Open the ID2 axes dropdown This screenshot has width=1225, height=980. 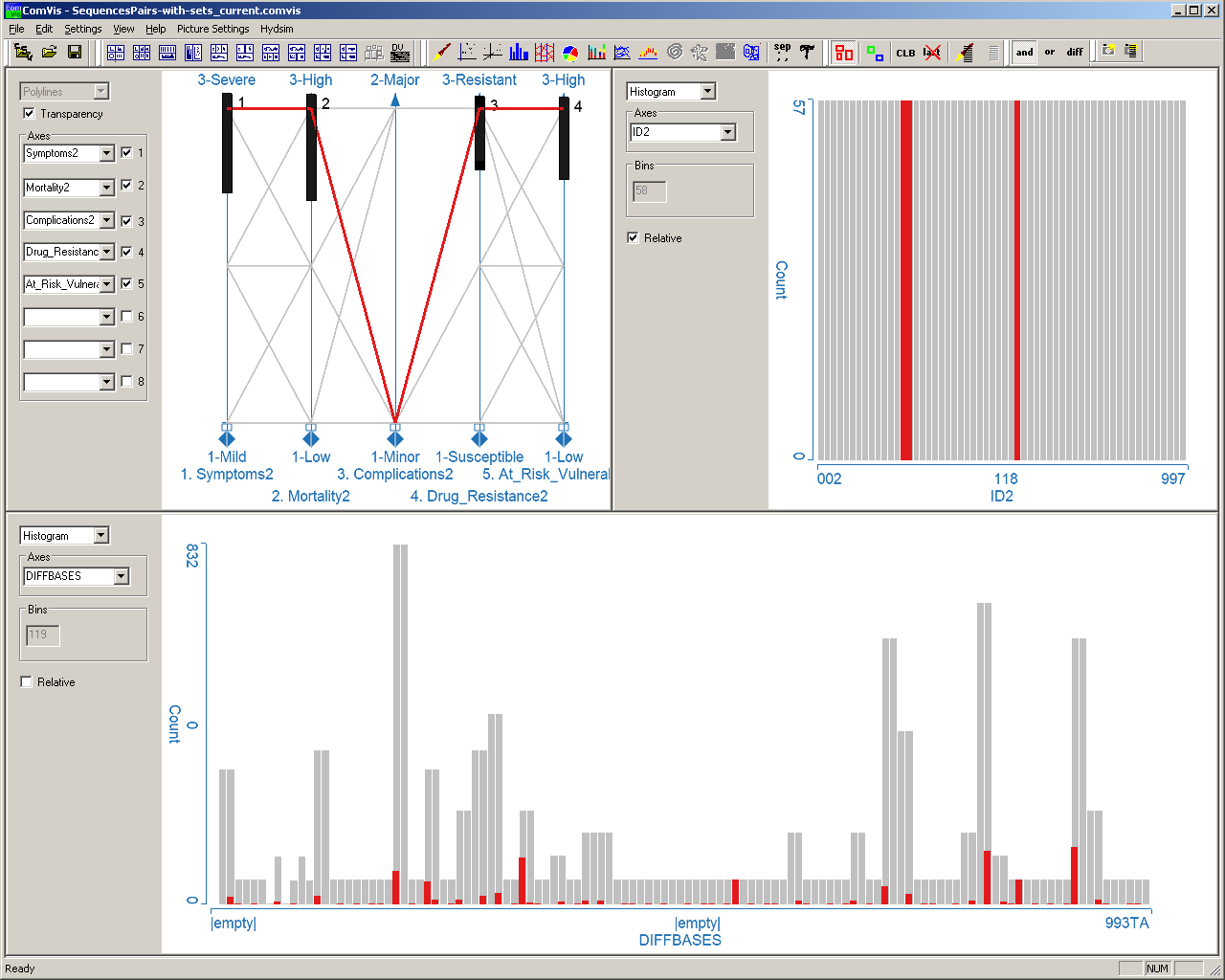tap(727, 132)
